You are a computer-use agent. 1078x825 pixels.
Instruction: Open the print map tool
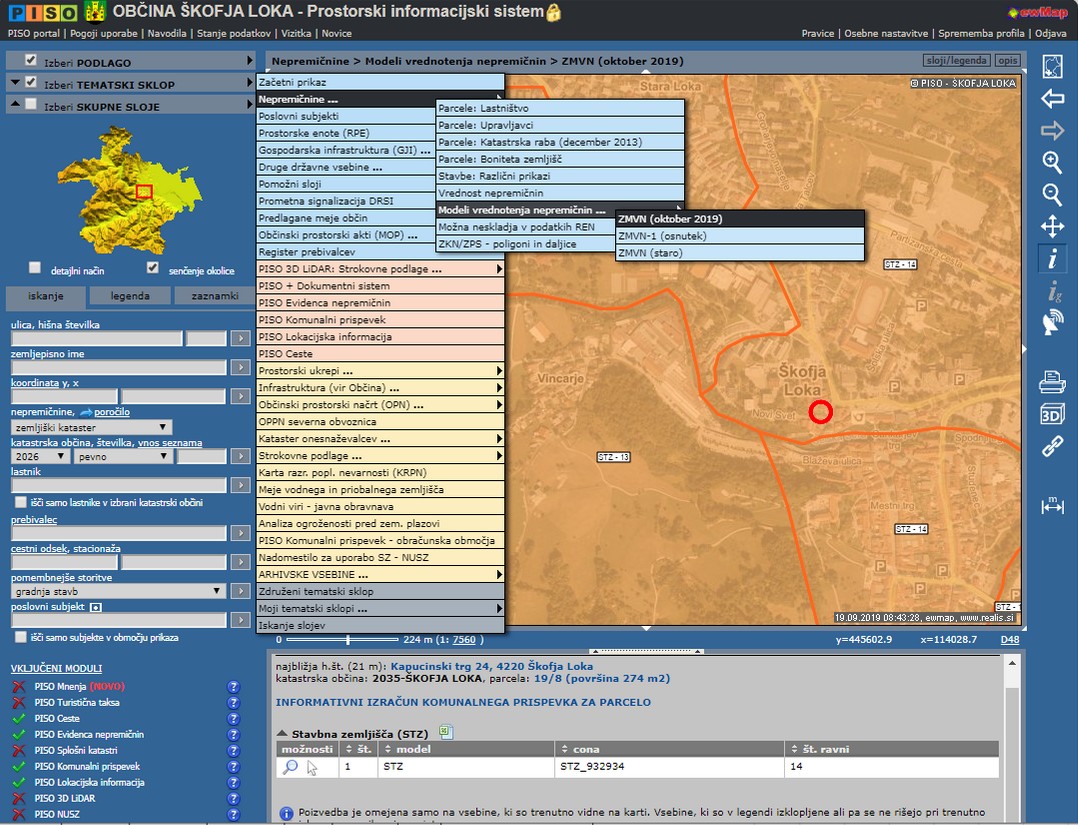(x=1052, y=381)
